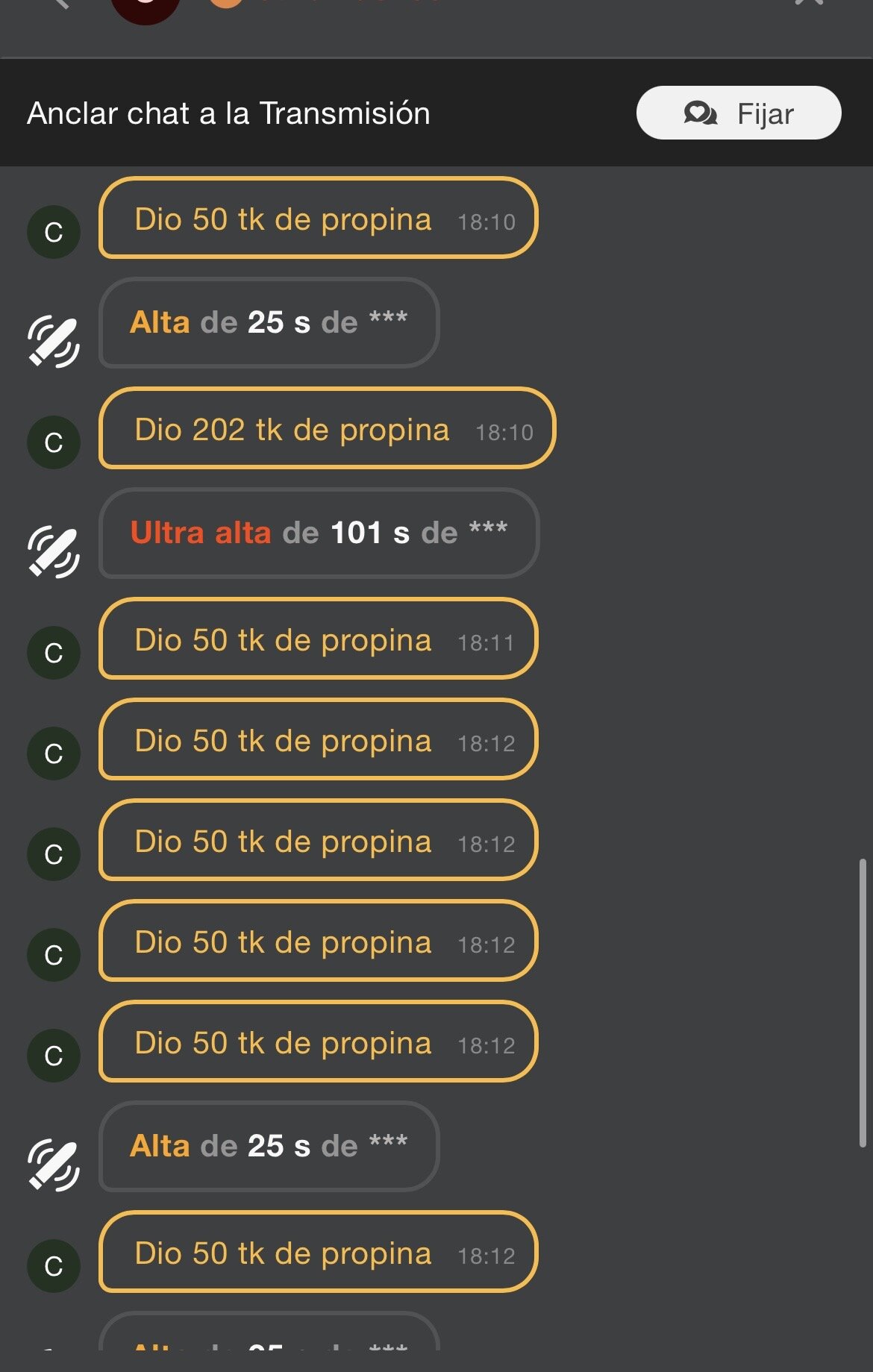Select the 50 tk tip sent at 18:11

(318, 639)
